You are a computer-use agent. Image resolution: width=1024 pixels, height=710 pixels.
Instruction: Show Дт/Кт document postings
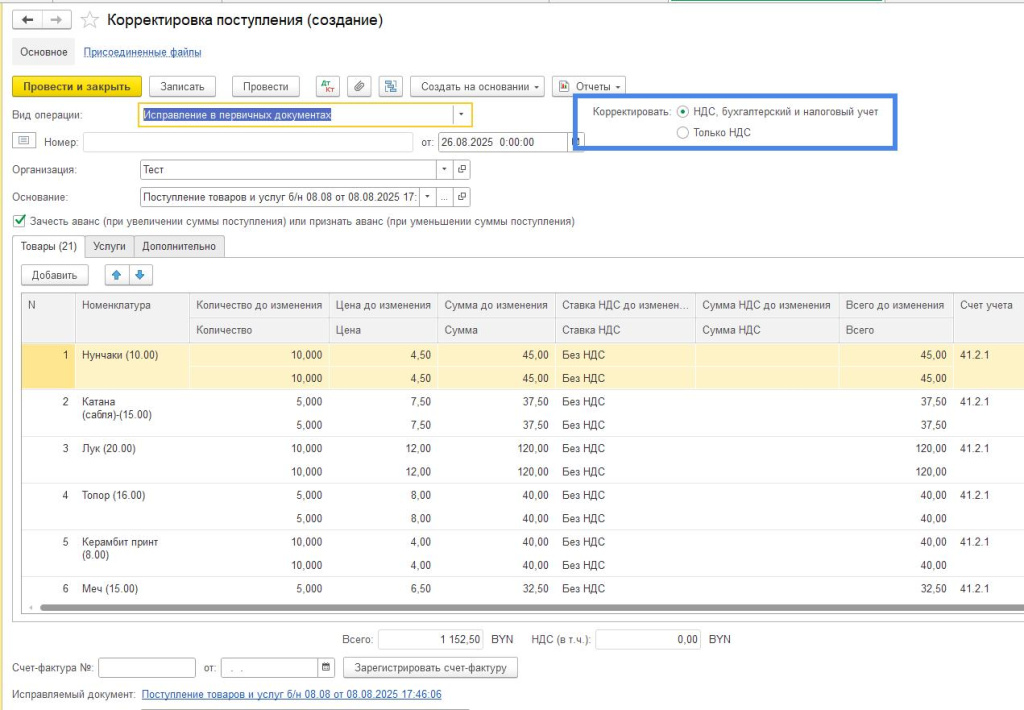pyautogui.click(x=328, y=86)
